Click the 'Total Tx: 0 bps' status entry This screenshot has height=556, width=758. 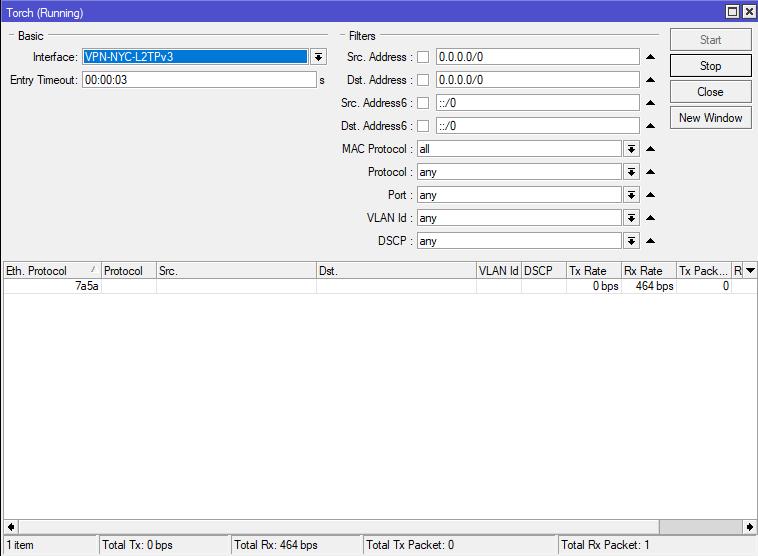tap(164, 545)
